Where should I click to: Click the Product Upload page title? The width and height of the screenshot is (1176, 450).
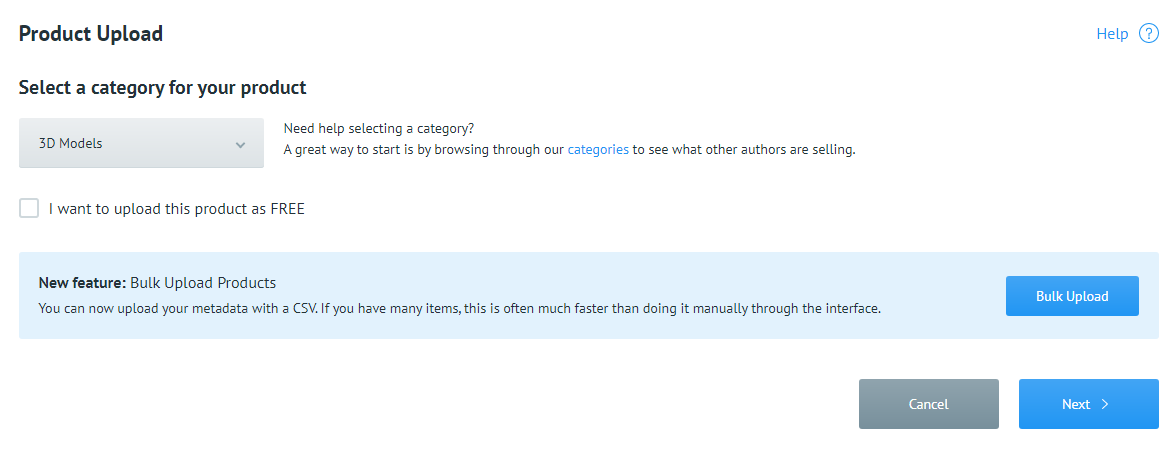point(91,34)
